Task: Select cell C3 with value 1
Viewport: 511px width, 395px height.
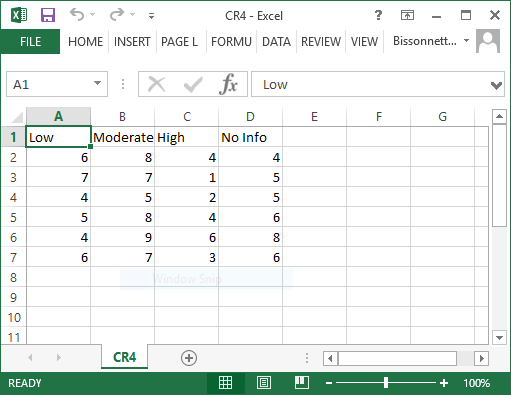Action: 186,177
